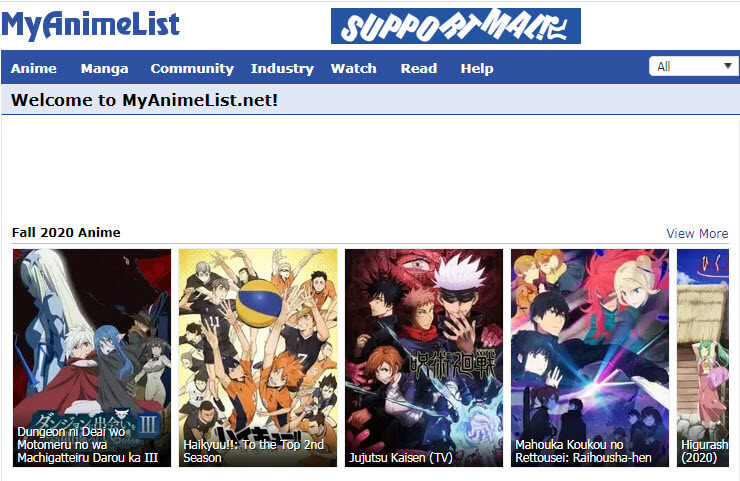
Task: Open Haikyuu!! To the Top 2nd Season poster
Action: click(x=258, y=358)
